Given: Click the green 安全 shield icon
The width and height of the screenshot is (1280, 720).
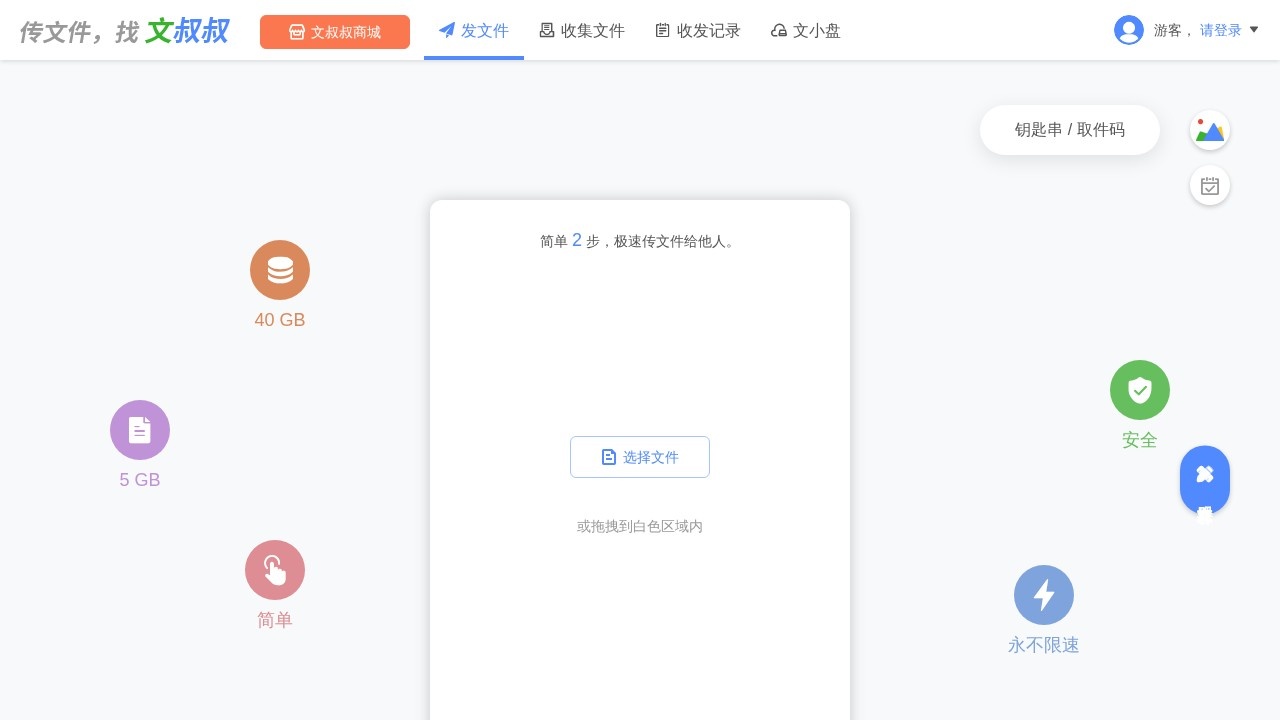Looking at the screenshot, I should click(x=1140, y=390).
